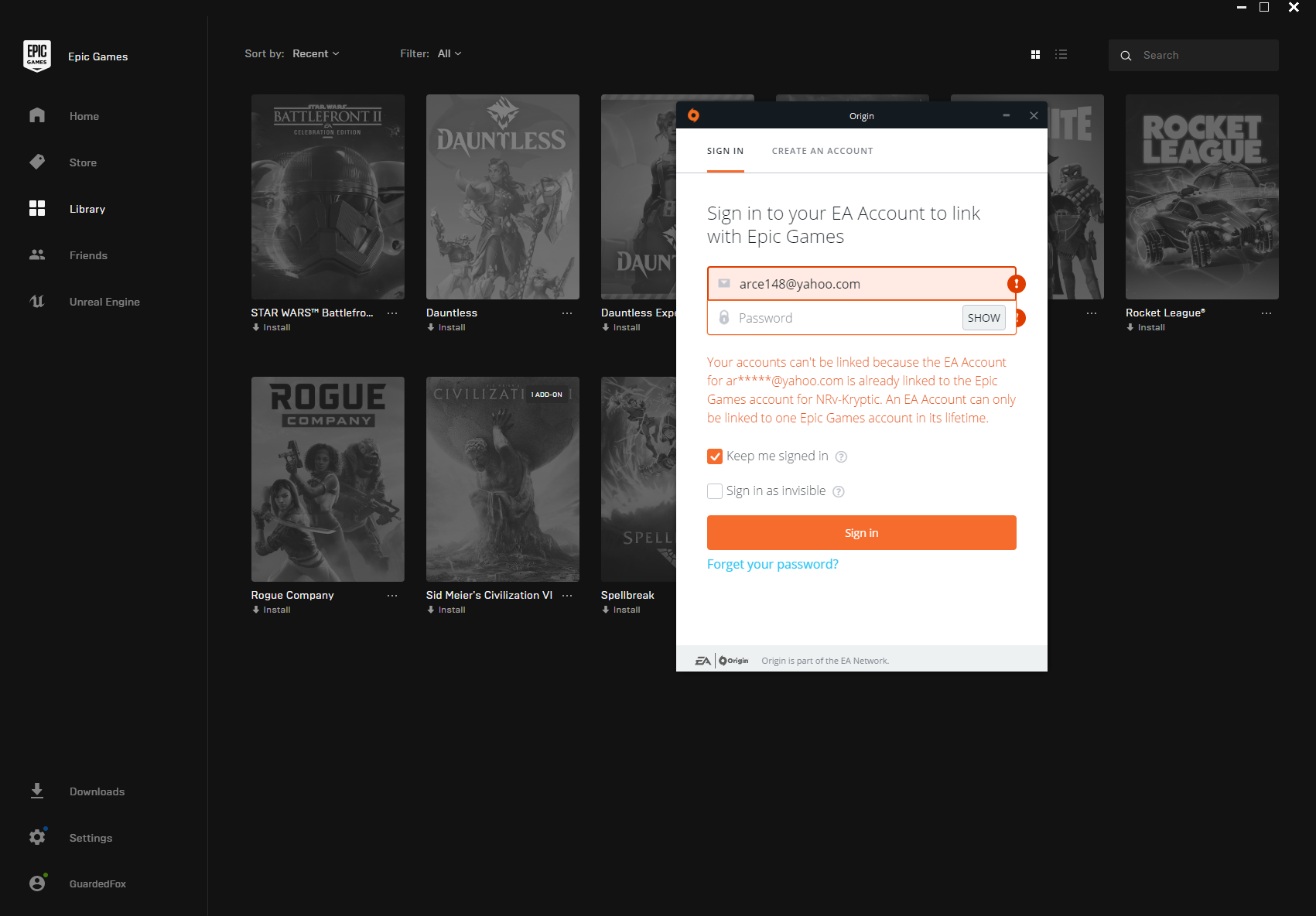1316x916 pixels.
Task: Select the Library grid icon in sidebar
Action: pos(37,208)
